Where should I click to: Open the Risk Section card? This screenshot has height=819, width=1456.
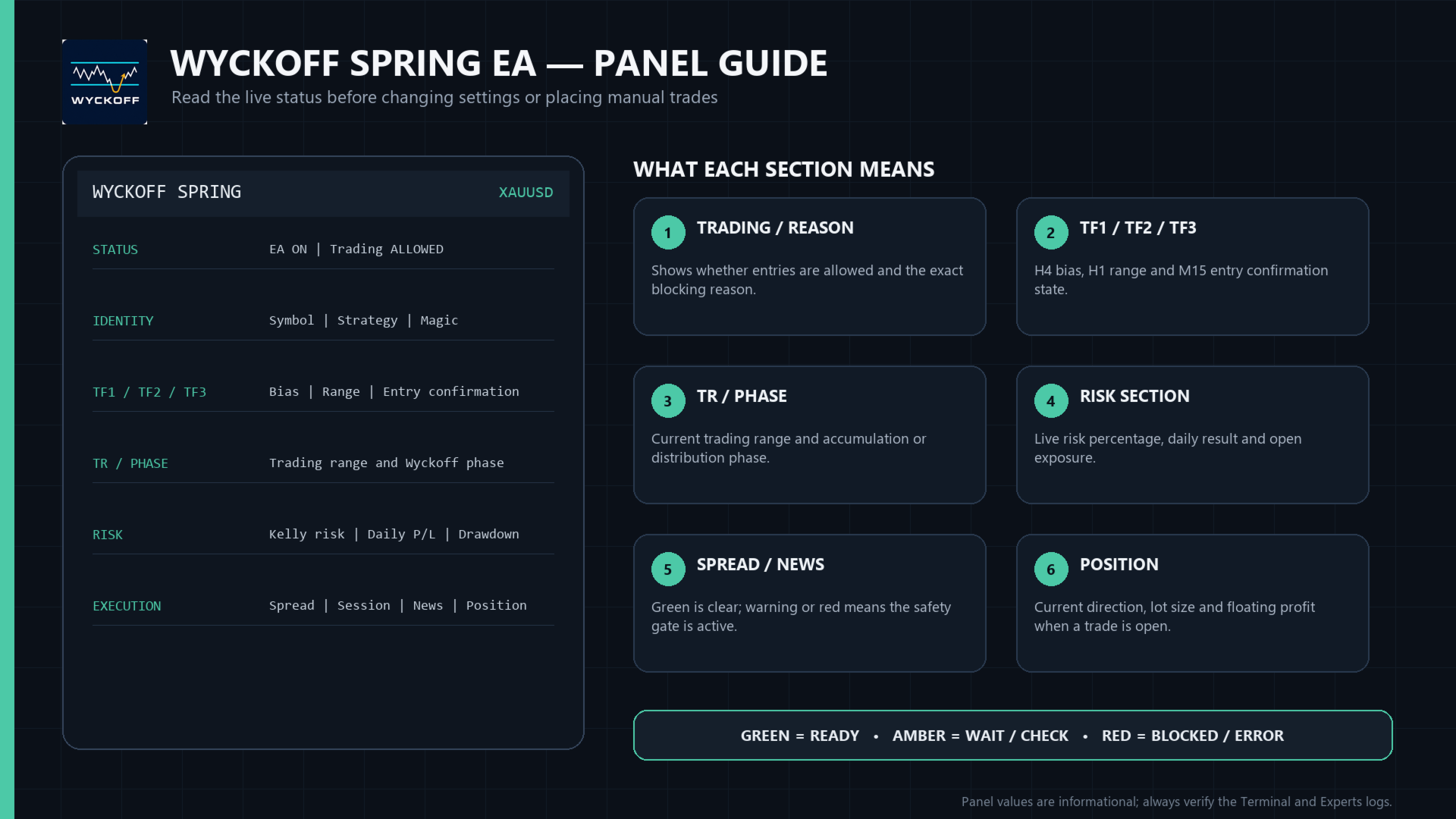pos(1193,435)
